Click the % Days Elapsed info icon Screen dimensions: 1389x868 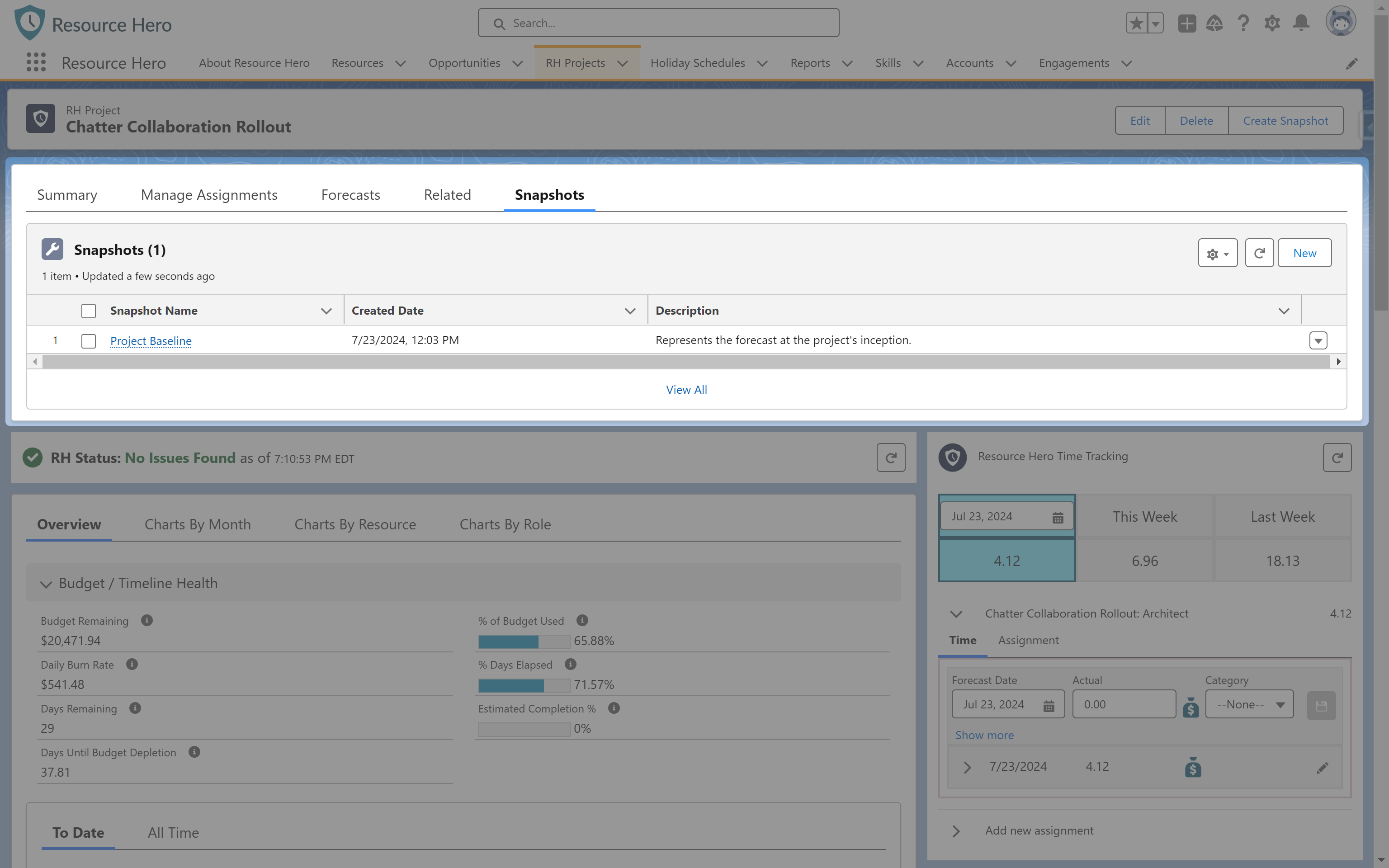coord(571,664)
